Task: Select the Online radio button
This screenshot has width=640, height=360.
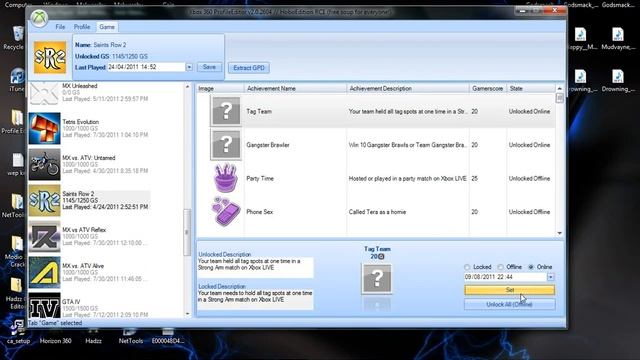Action: tap(531, 267)
